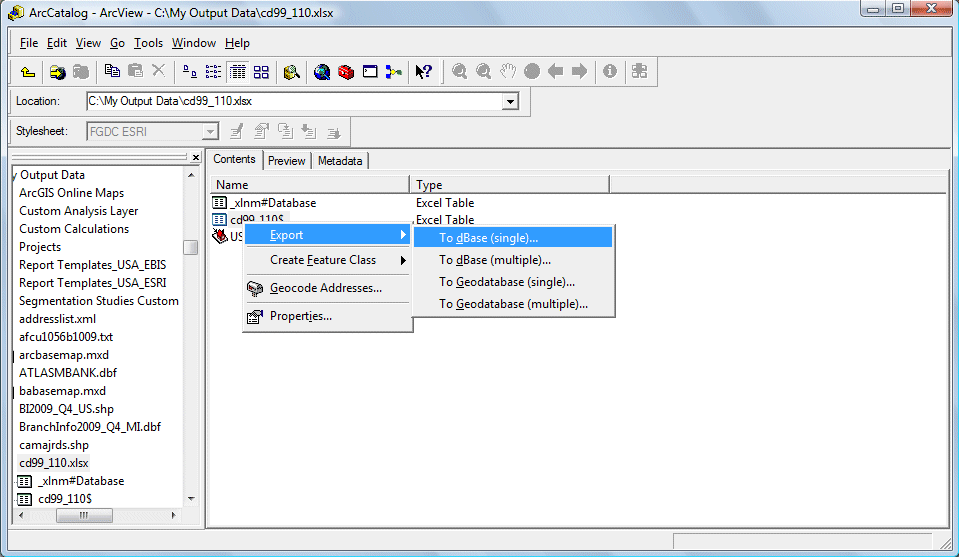Click the Create/Update Metadata icon

(285, 131)
